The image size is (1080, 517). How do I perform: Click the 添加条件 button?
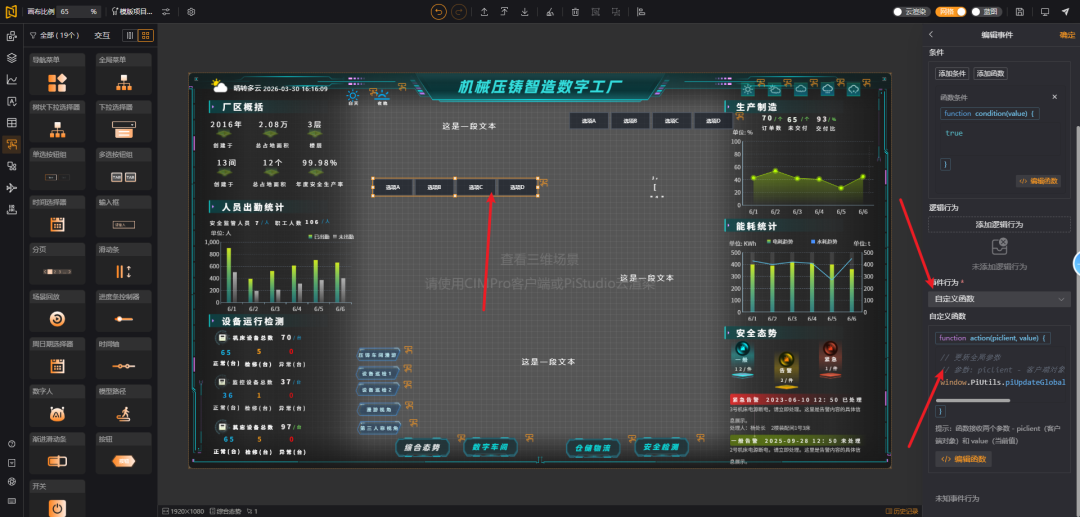point(952,73)
